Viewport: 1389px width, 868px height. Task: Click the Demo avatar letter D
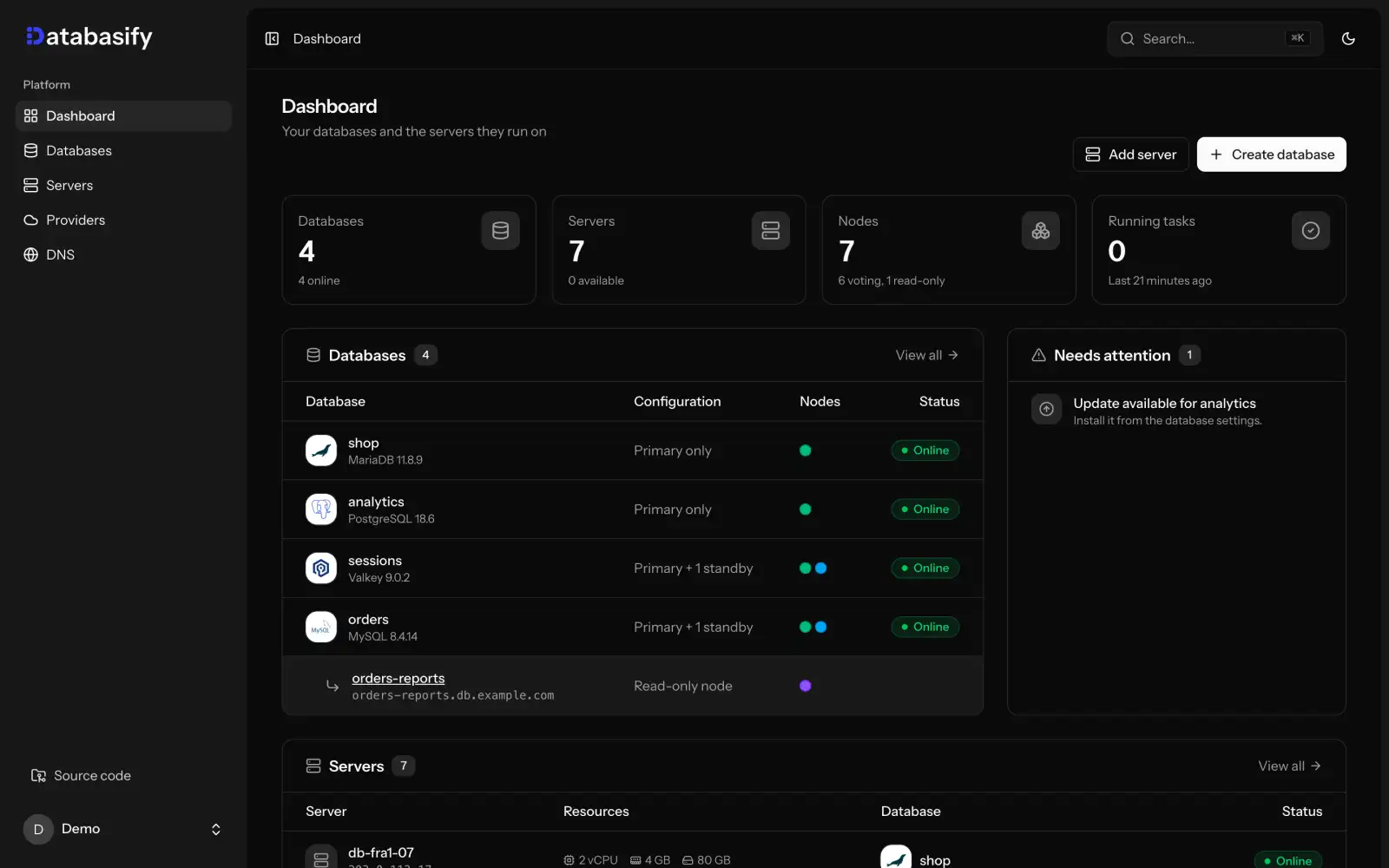coord(38,829)
